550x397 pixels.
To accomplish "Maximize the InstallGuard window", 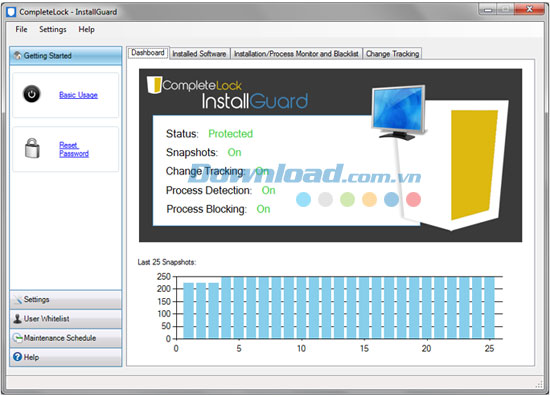I will point(505,9).
